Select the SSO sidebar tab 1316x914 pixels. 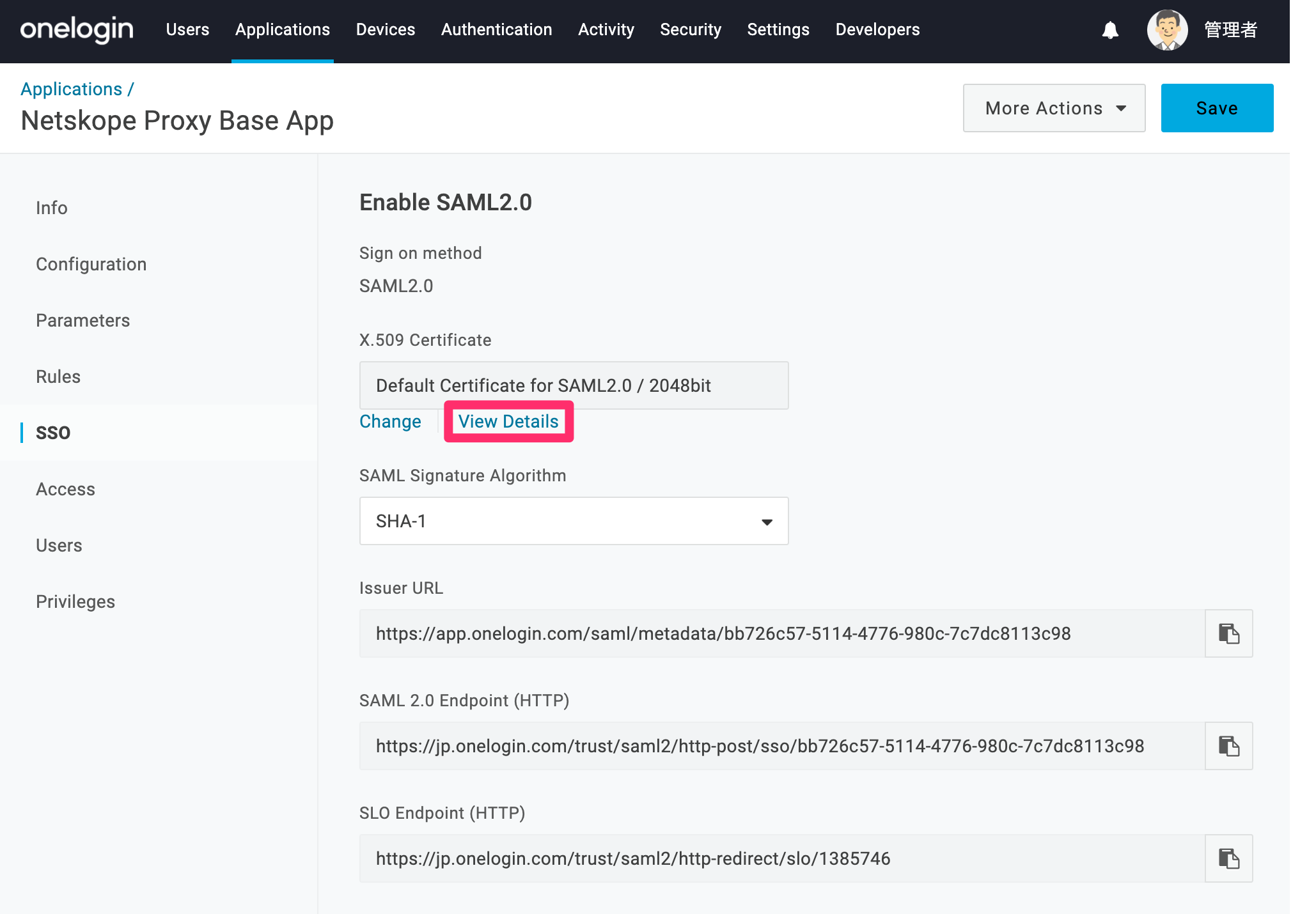tap(53, 433)
